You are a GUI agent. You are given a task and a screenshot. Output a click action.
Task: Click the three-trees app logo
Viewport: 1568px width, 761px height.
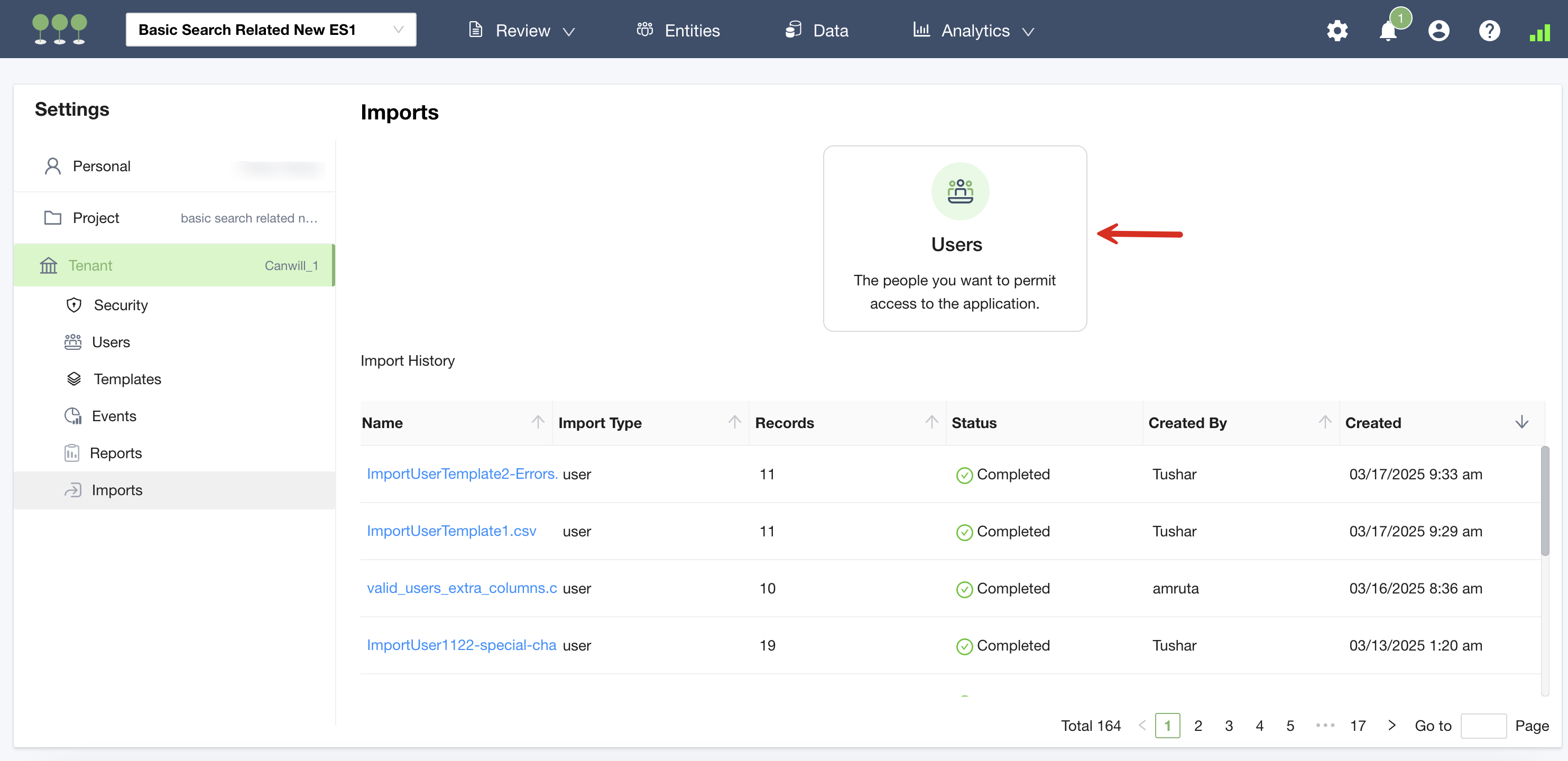(x=60, y=29)
